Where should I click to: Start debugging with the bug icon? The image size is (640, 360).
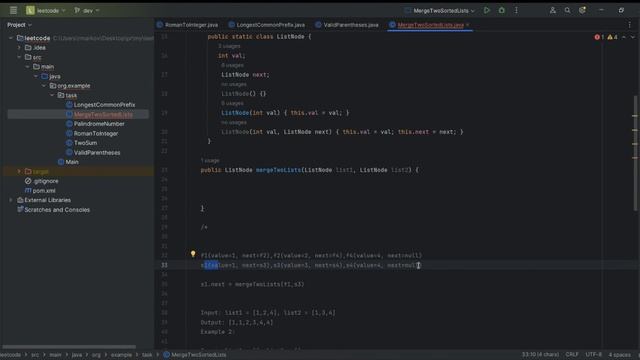pos(502,10)
